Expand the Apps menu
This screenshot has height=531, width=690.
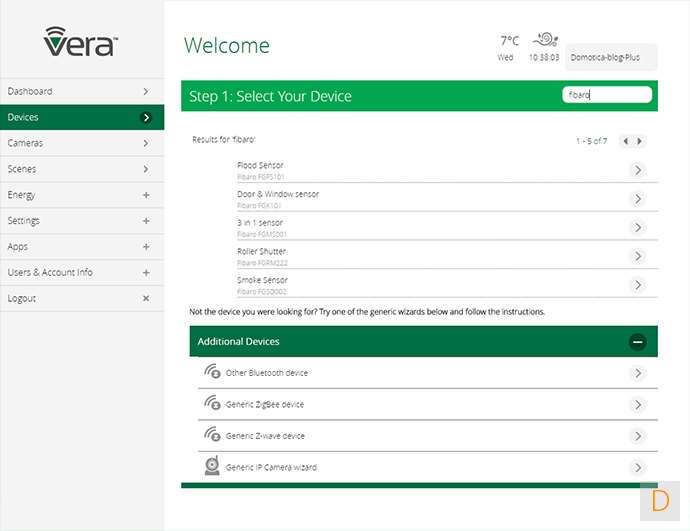tap(145, 247)
